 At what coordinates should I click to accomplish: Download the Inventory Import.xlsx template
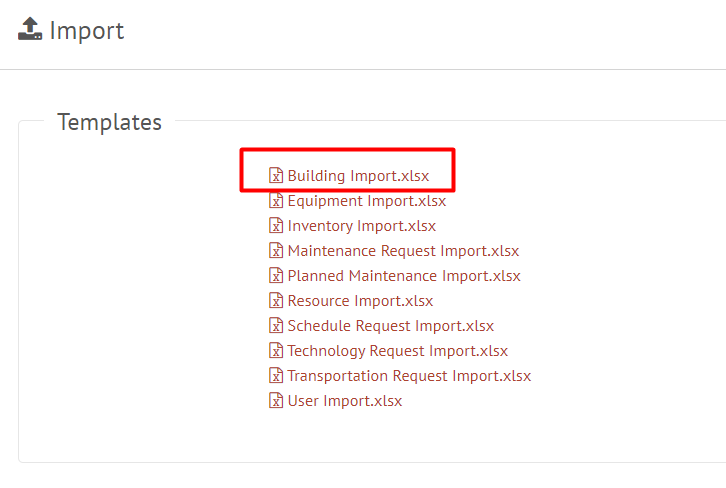[x=362, y=226]
